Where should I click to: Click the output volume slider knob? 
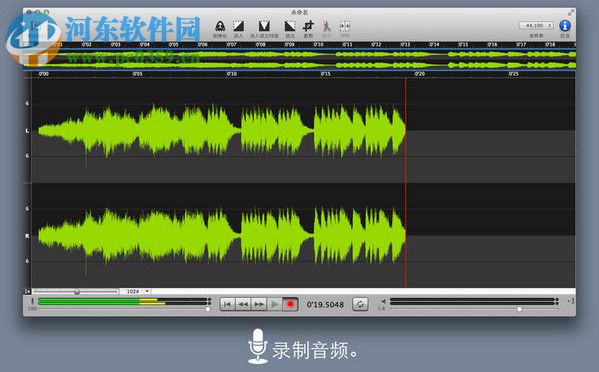[x=519, y=309]
